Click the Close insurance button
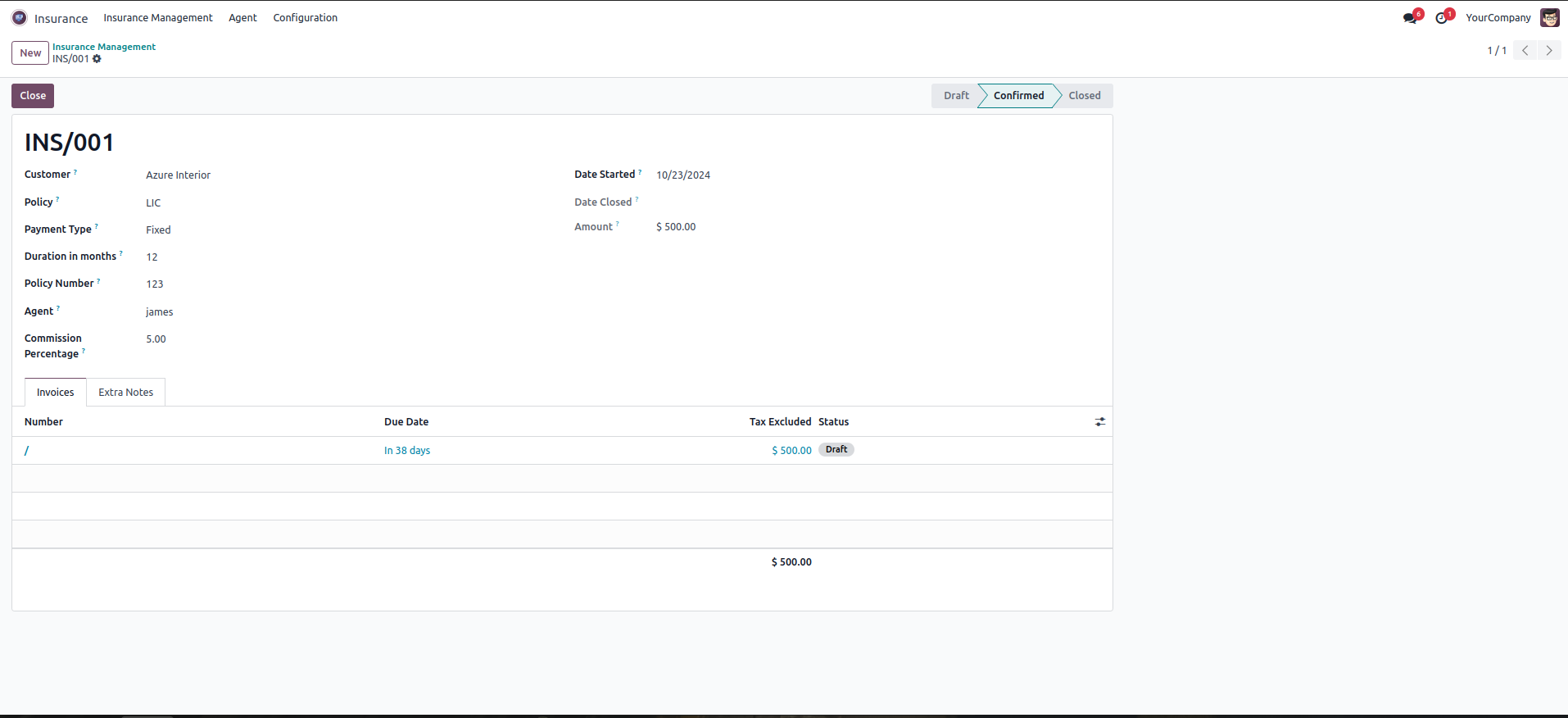Image resolution: width=1568 pixels, height=718 pixels. pos(33,96)
